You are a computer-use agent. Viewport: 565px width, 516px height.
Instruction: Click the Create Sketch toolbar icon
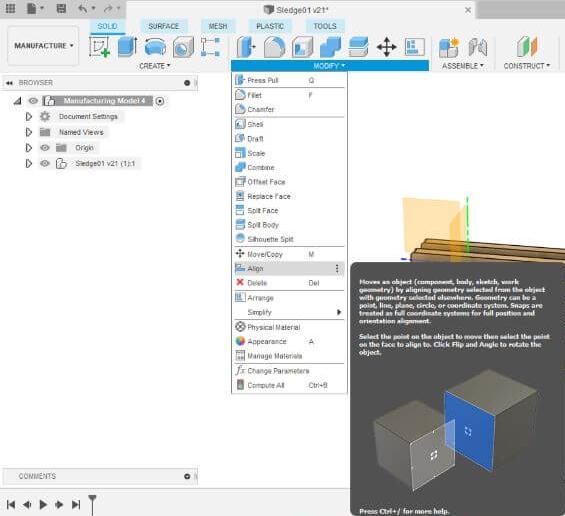(99, 47)
